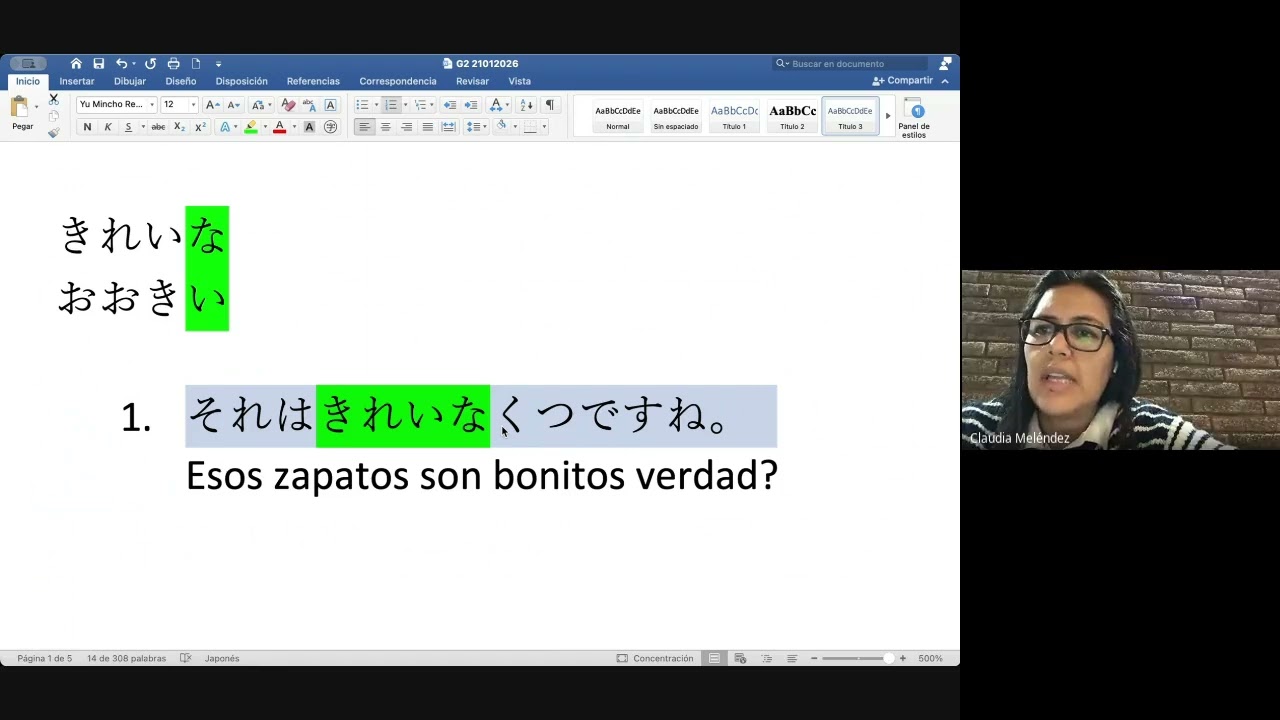
Task: Apply green text highlight color
Action: click(250, 127)
